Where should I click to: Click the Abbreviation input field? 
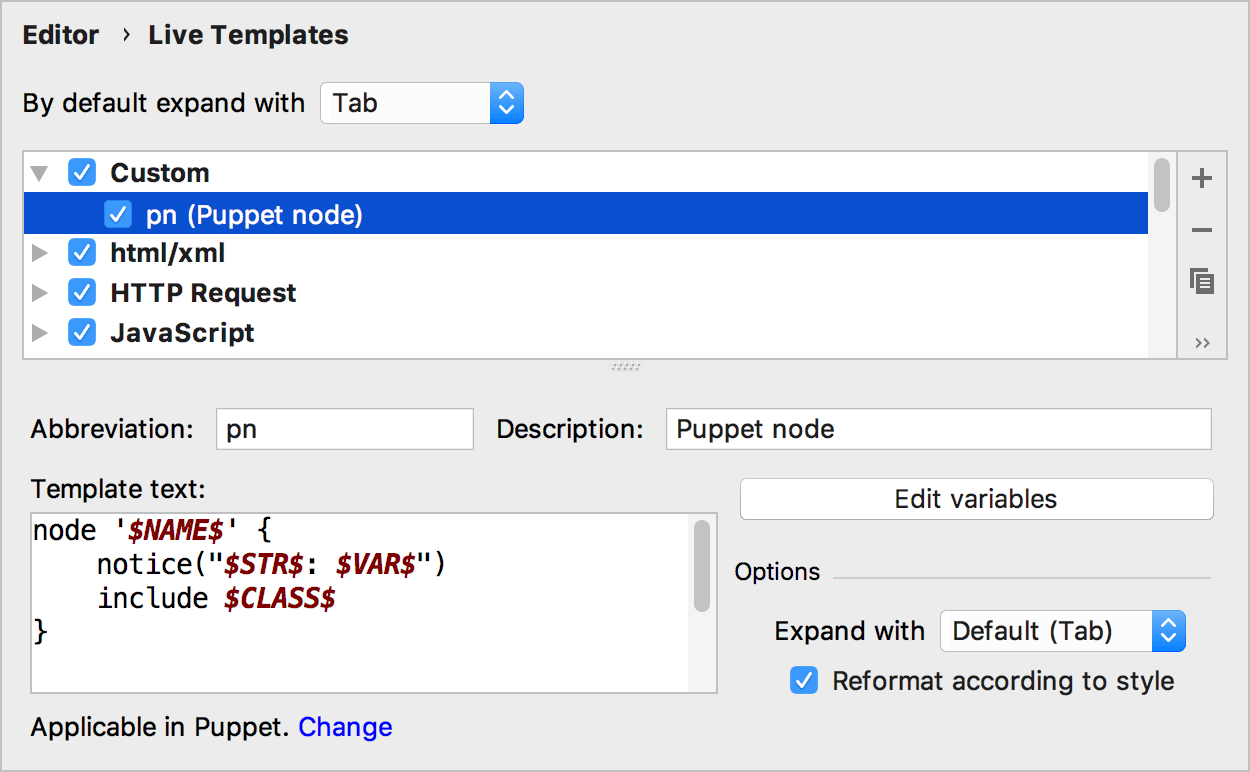tap(344, 429)
